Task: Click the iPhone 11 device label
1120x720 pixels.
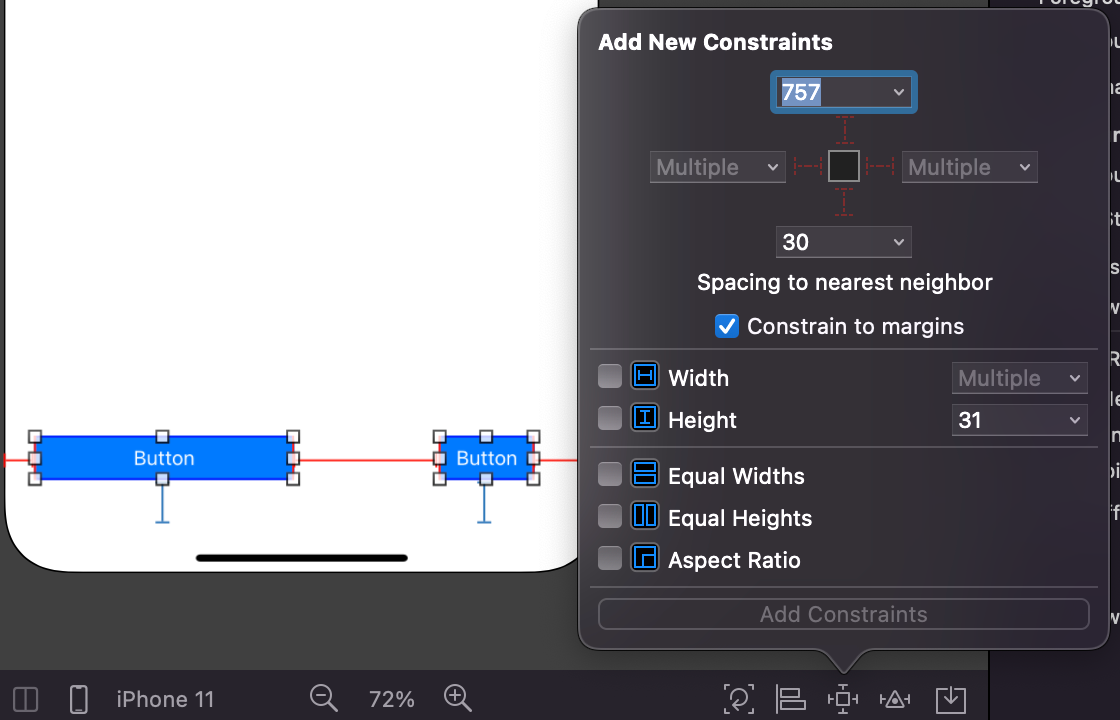Action: [x=165, y=699]
